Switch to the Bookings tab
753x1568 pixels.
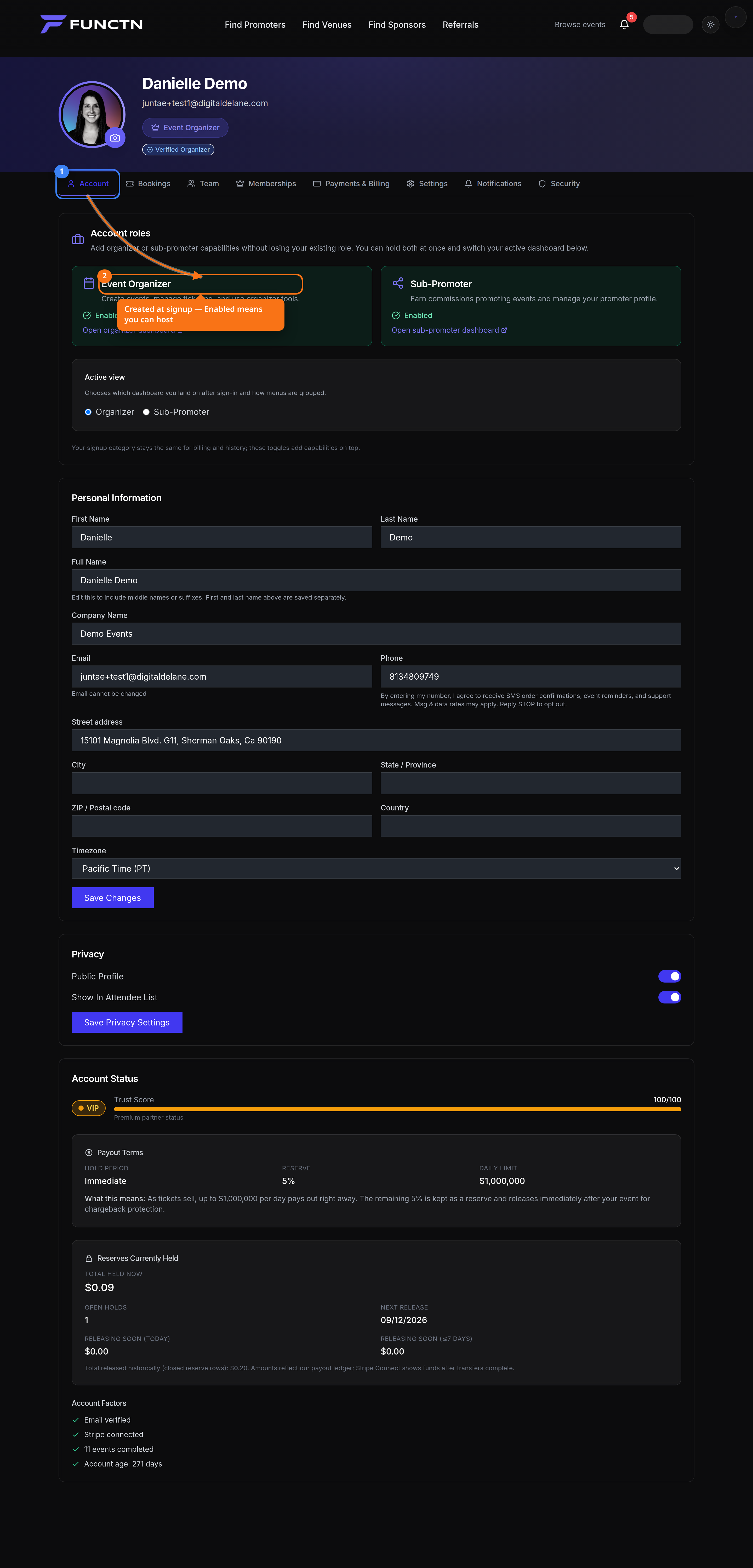(148, 184)
